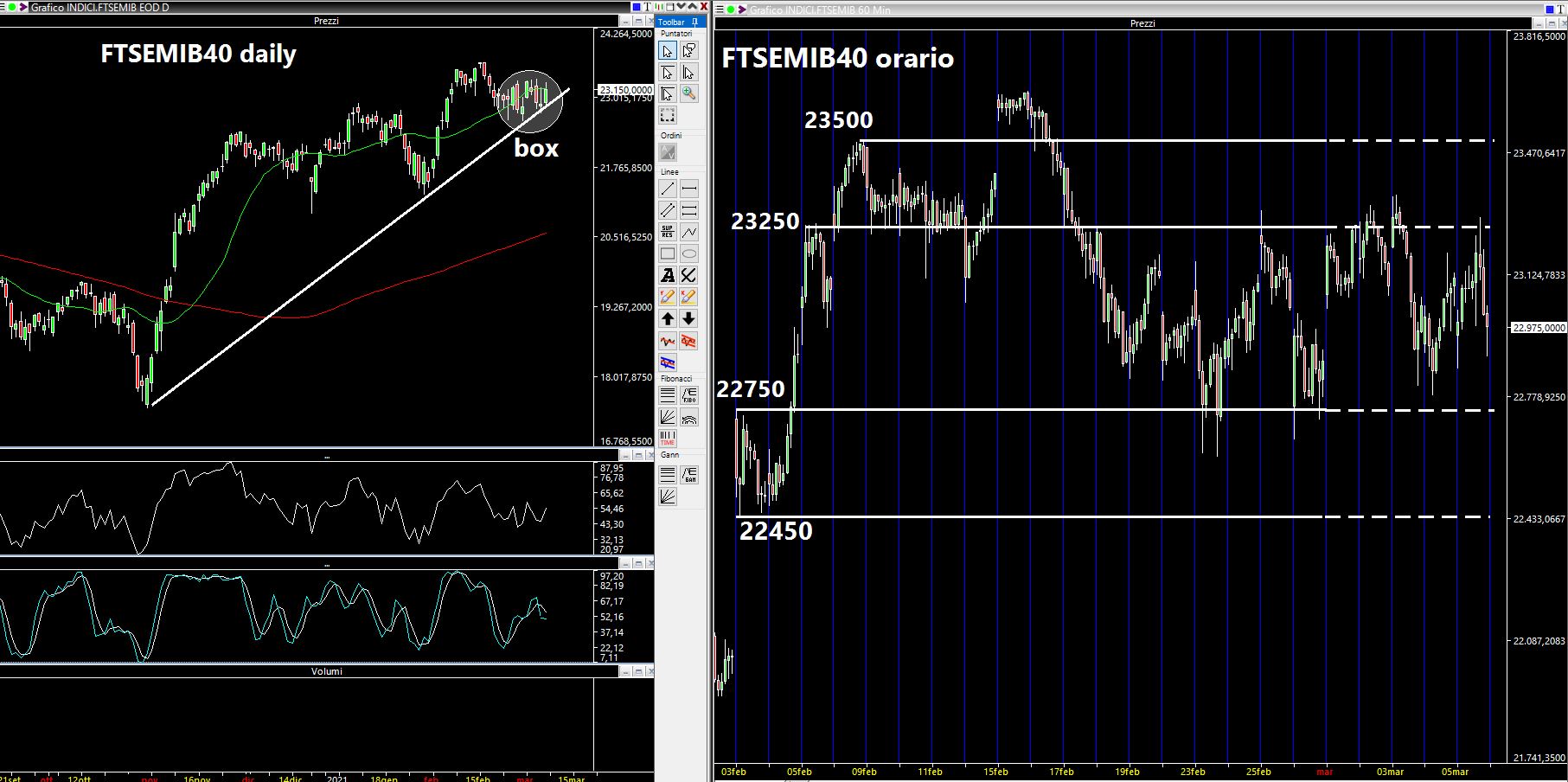Pick the SUP RES support resistance tool
Viewport: 1568px width, 782px height.
point(668,232)
